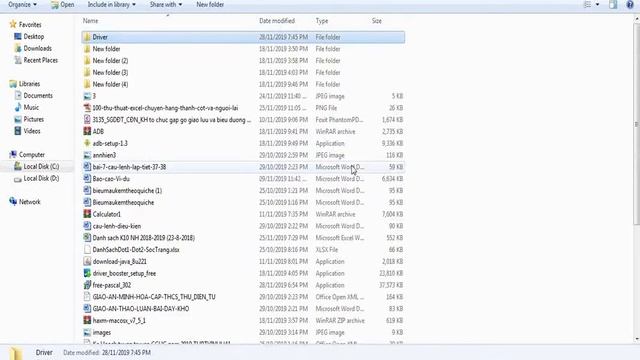Select the adb-setup-1.3 application icon
The width and height of the screenshot is (640, 360).
[x=87, y=143]
